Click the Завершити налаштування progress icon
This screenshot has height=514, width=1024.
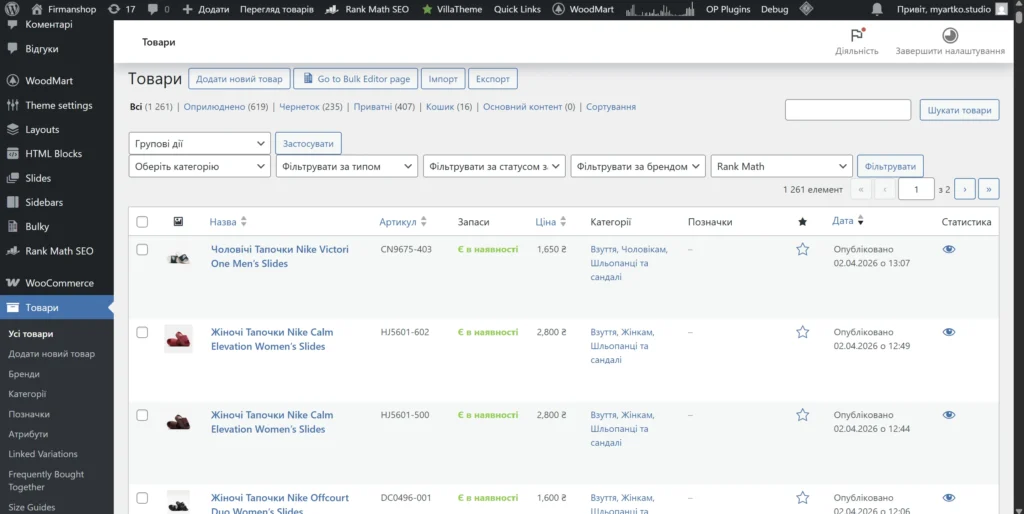click(949, 35)
